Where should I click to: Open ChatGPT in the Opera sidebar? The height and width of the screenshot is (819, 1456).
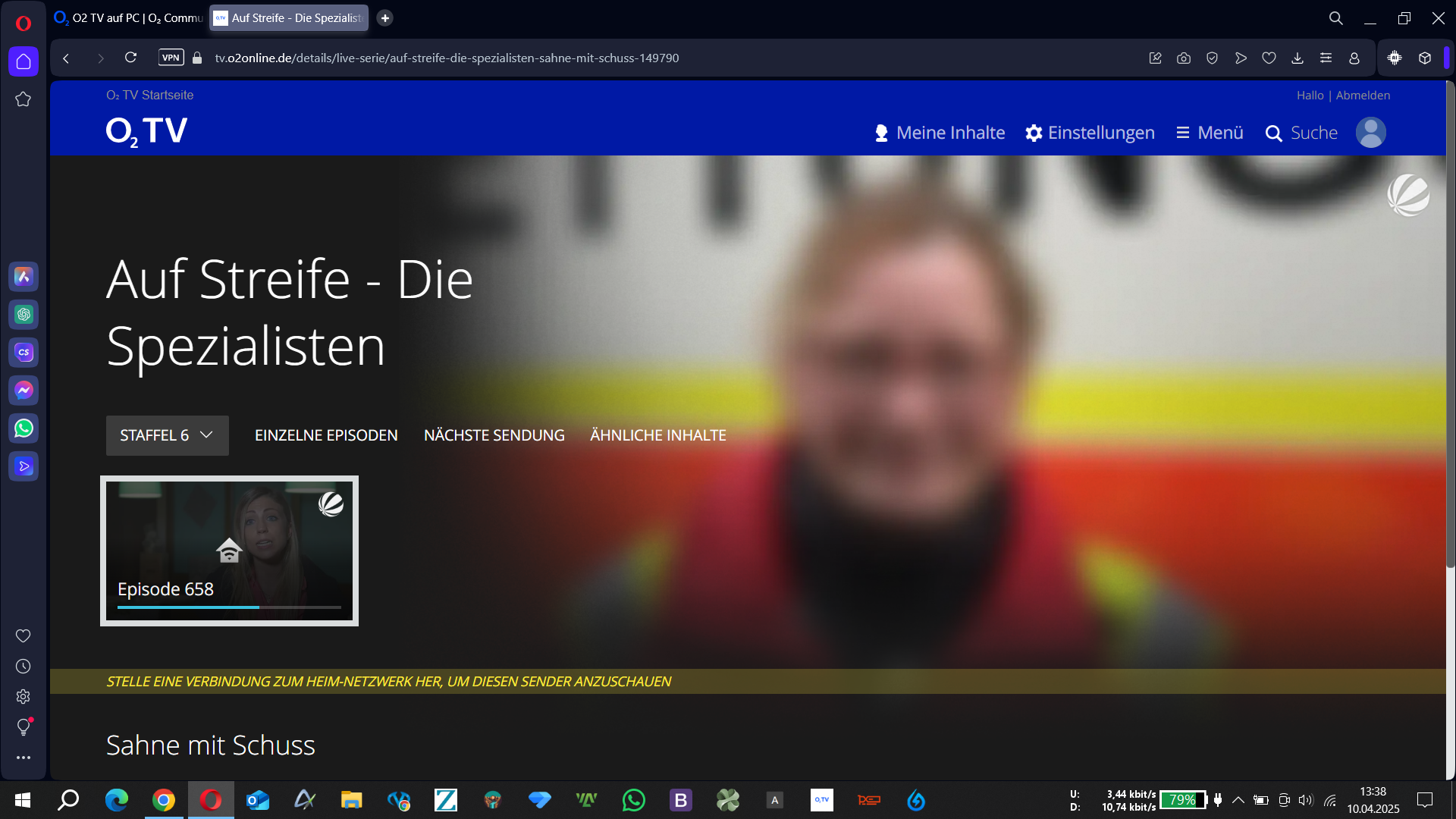pos(24,315)
